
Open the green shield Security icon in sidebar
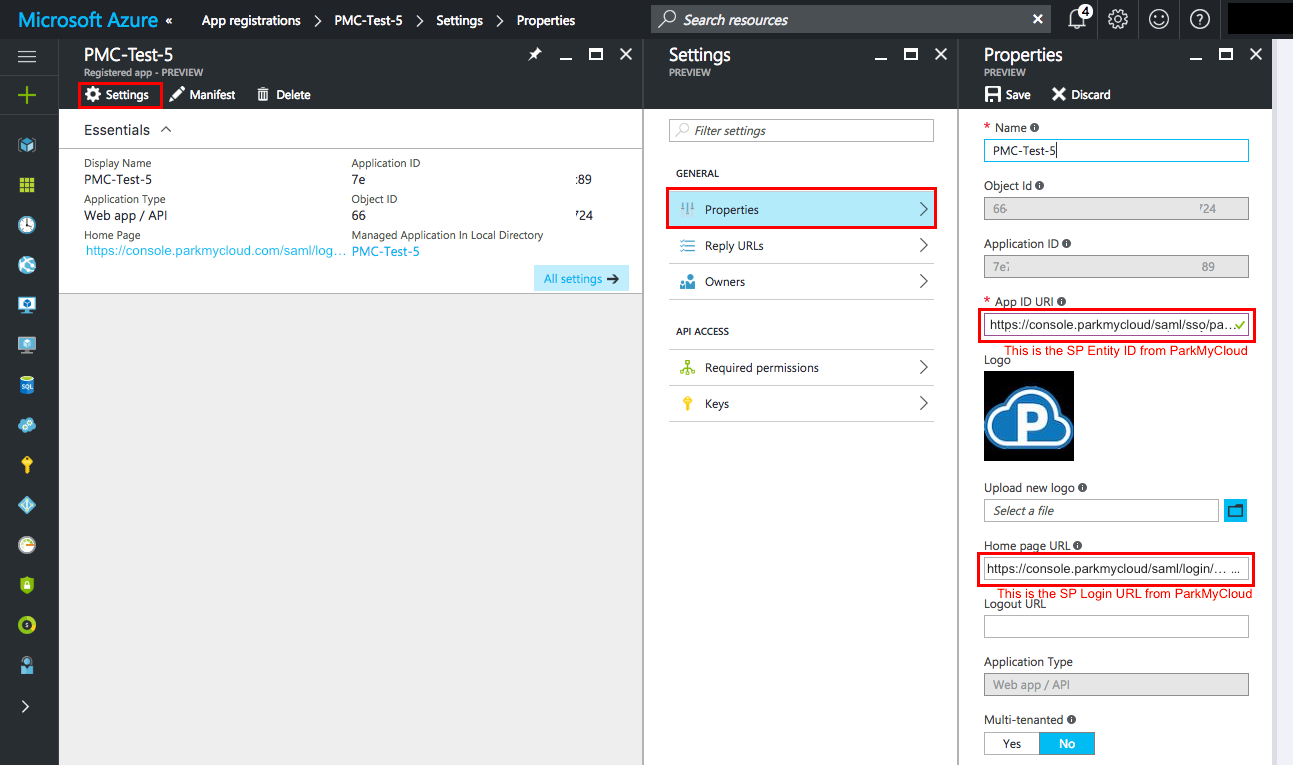click(27, 585)
